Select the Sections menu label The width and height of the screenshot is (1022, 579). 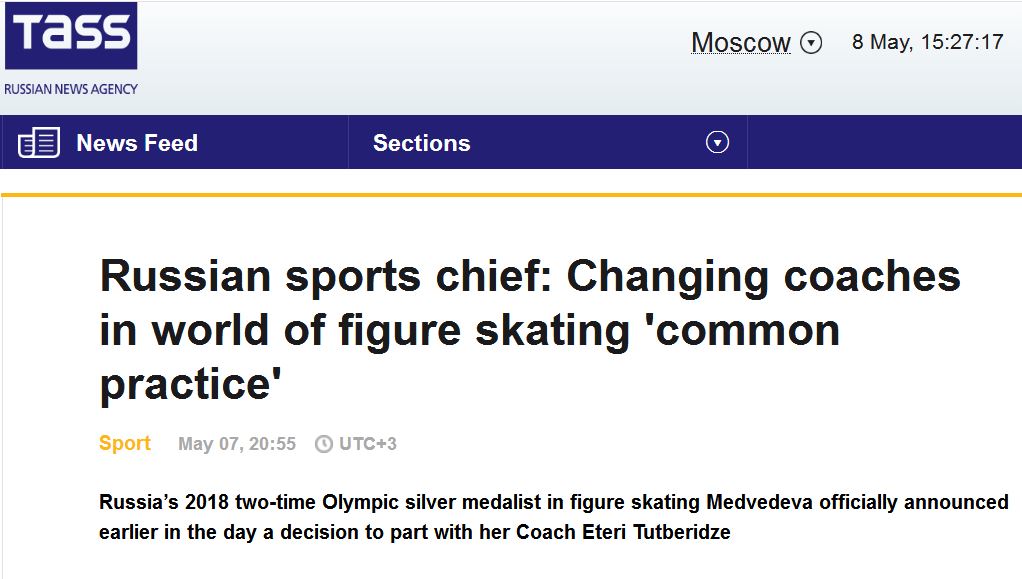click(x=421, y=143)
